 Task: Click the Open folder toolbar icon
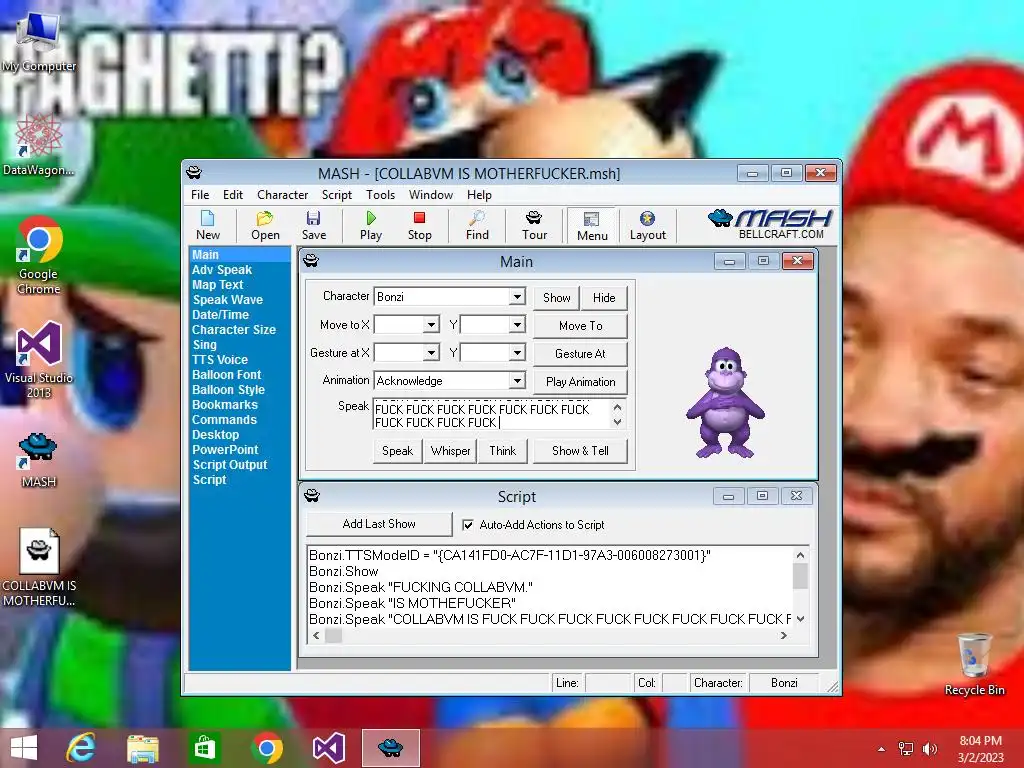pos(265,225)
